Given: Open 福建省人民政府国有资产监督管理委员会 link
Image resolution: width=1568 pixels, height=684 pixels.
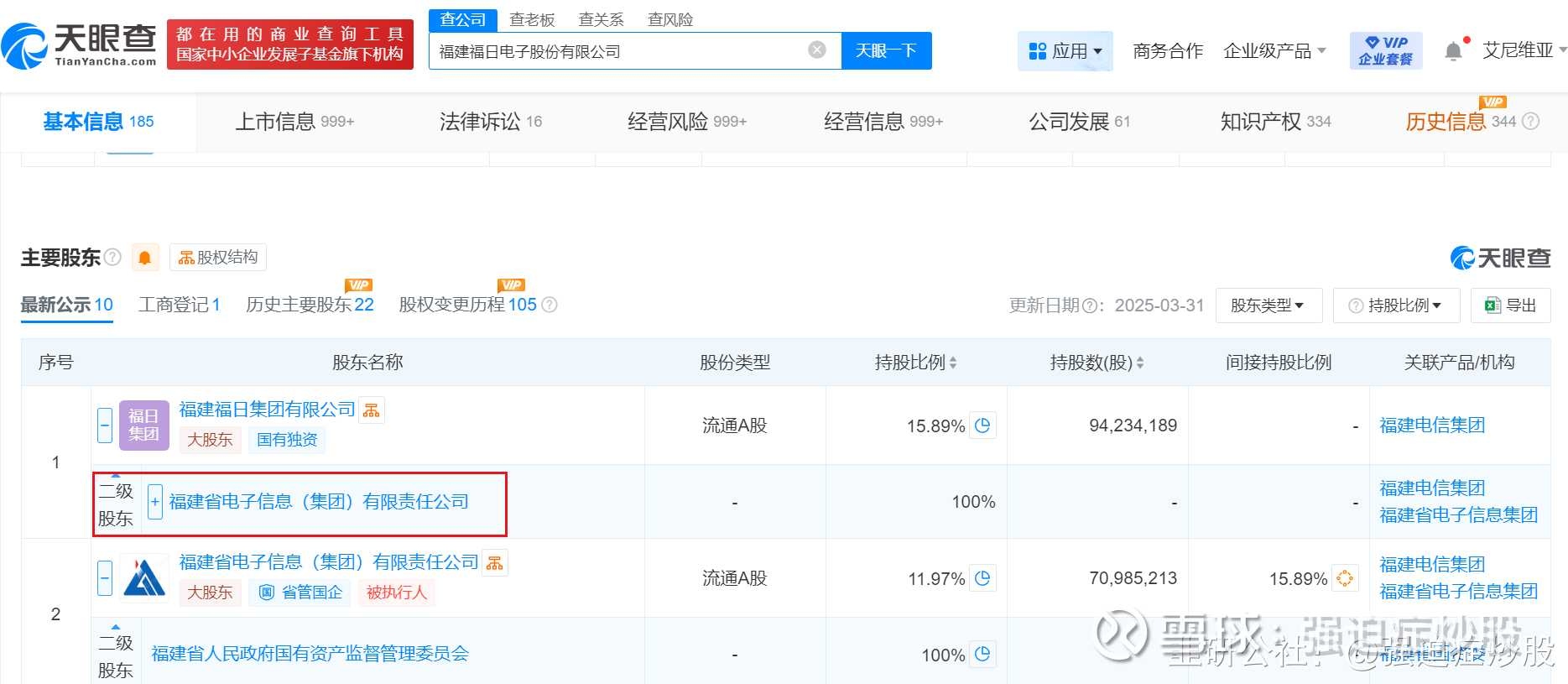Looking at the screenshot, I should coord(310,654).
